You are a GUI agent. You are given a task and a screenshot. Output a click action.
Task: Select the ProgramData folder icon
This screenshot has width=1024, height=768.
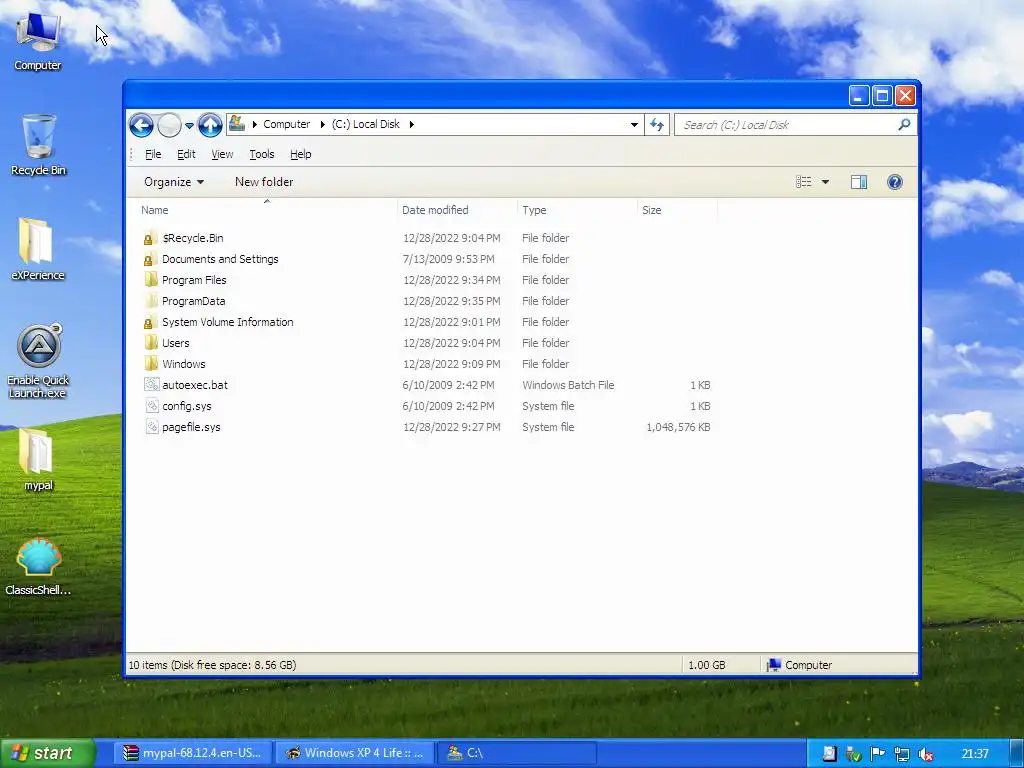click(x=151, y=301)
